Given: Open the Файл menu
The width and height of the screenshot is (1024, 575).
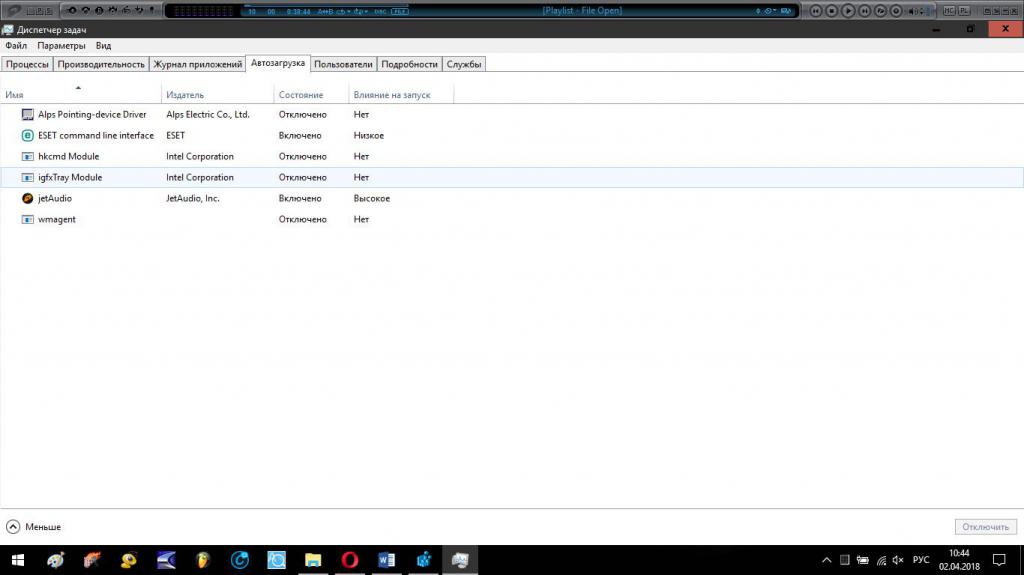Looking at the screenshot, I should point(16,46).
